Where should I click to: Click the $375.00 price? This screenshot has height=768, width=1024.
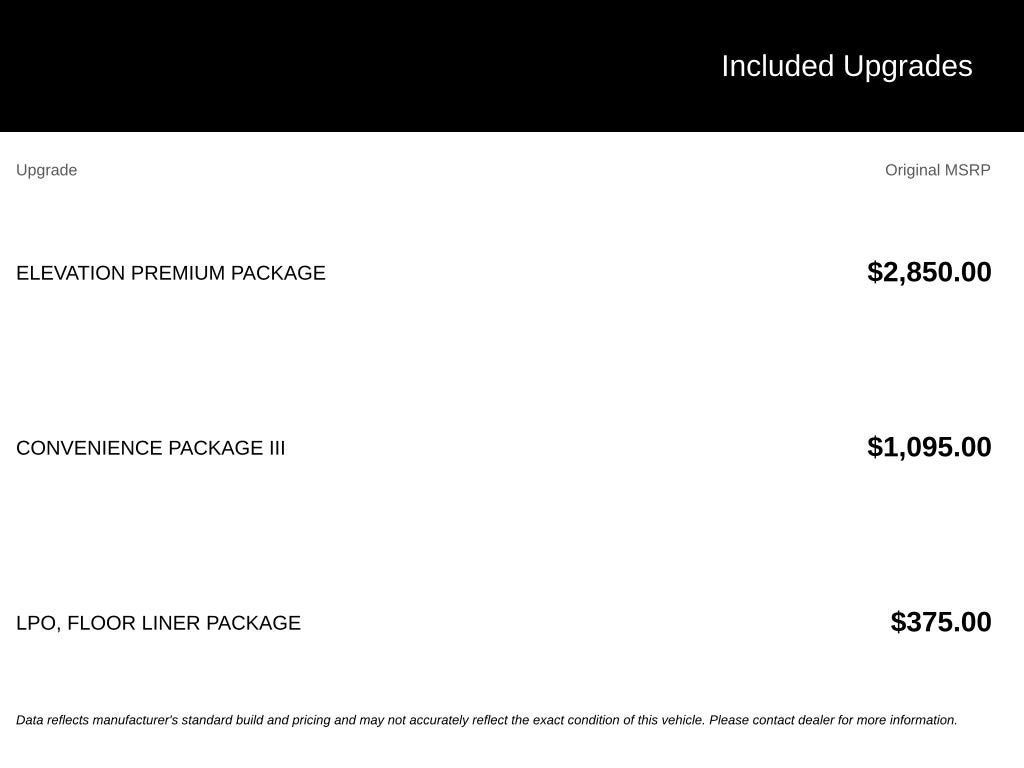point(941,622)
